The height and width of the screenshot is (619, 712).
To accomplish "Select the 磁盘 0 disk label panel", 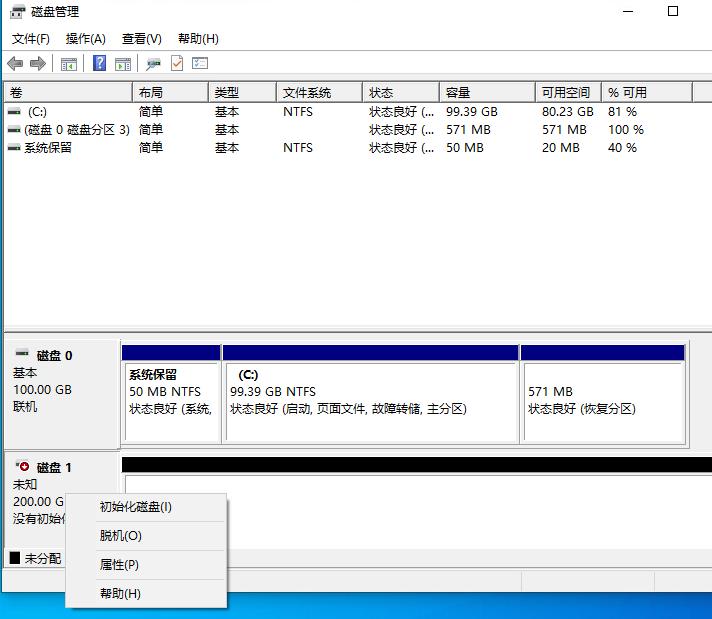I will [62, 393].
